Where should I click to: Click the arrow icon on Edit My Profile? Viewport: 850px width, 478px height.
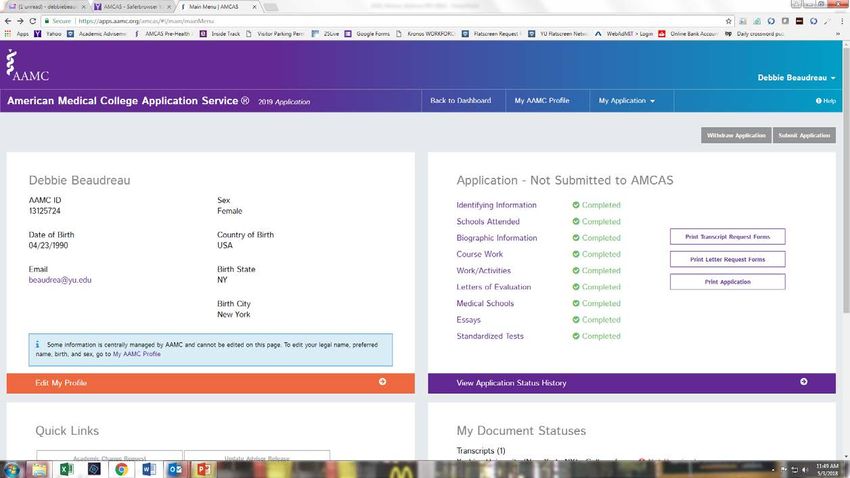pos(382,382)
